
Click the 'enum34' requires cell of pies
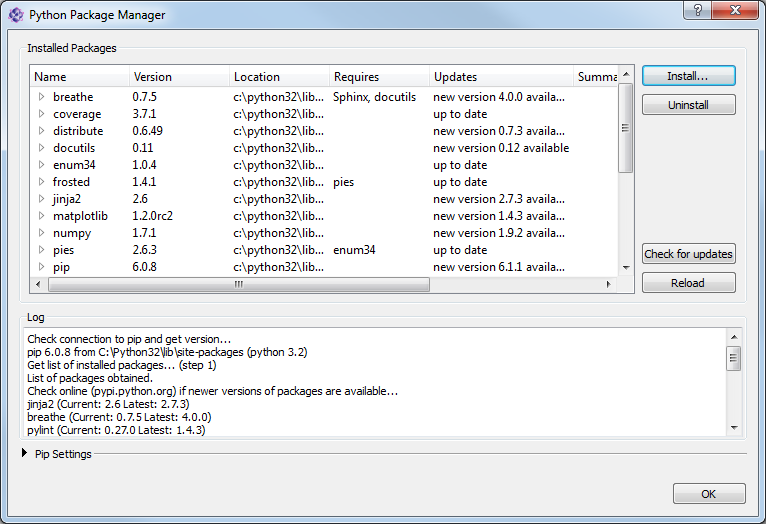pos(354,250)
